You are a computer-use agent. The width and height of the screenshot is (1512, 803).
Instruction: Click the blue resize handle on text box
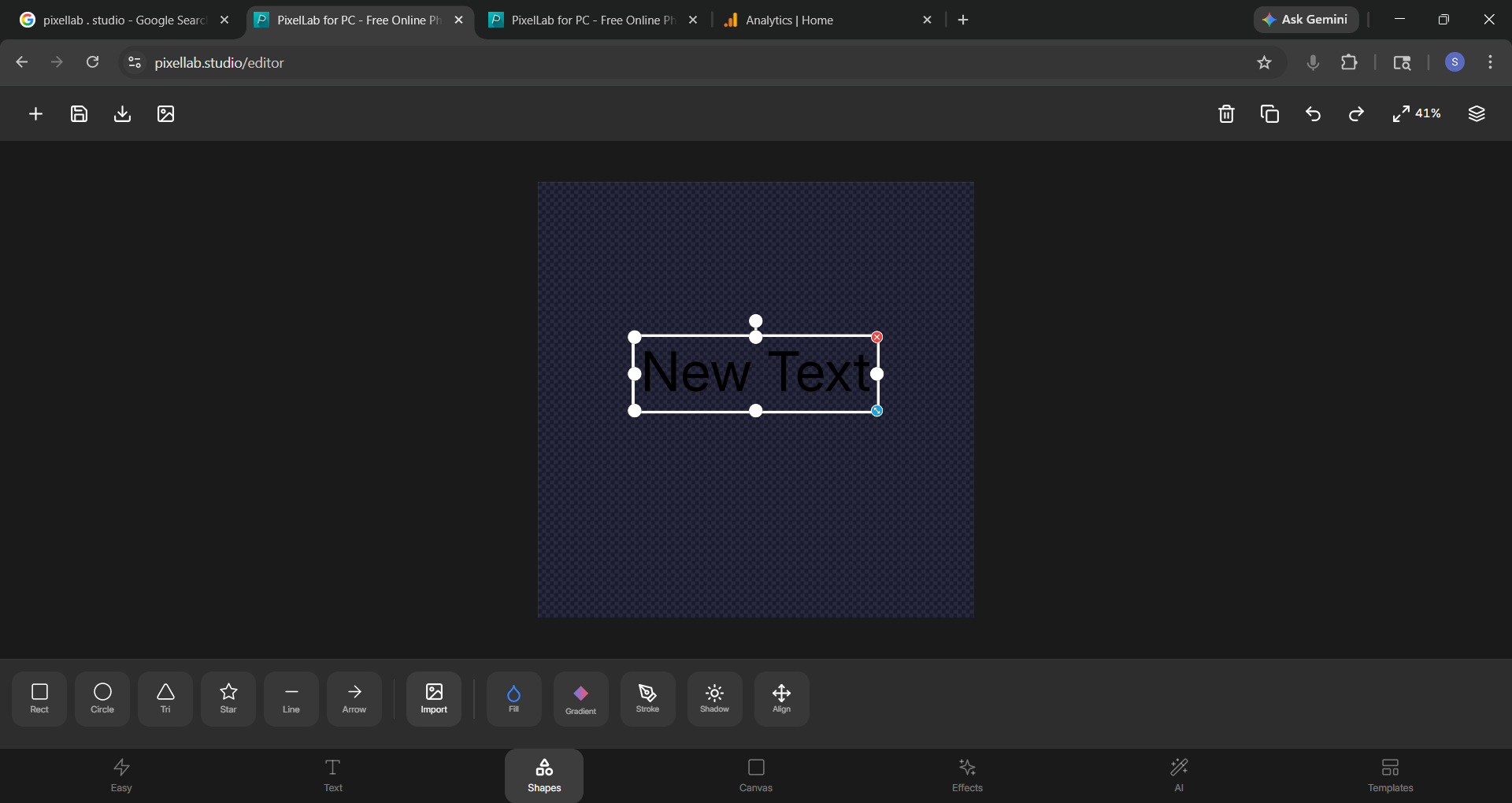point(876,411)
